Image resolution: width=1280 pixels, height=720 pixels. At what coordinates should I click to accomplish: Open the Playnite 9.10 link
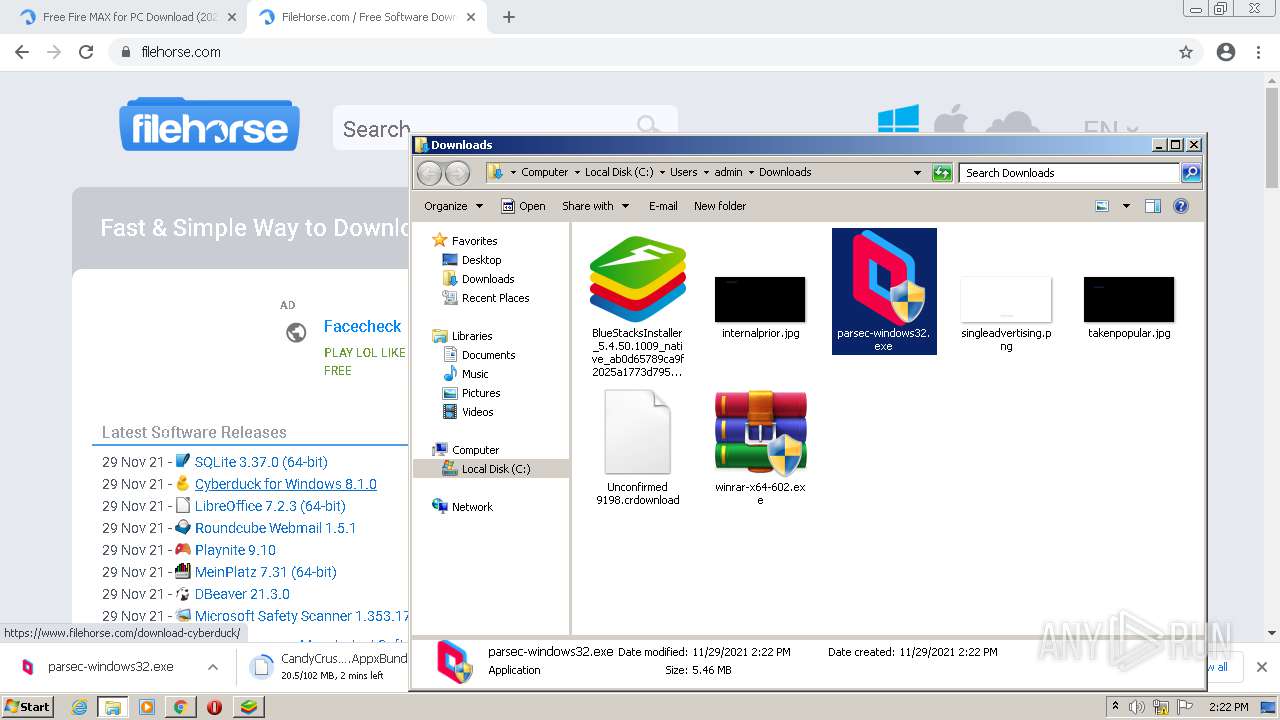coord(235,550)
